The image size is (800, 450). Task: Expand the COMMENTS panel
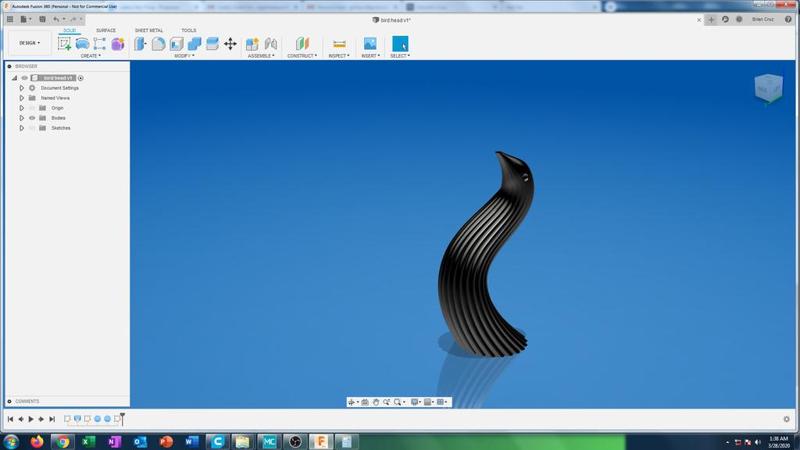[x=9, y=402]
